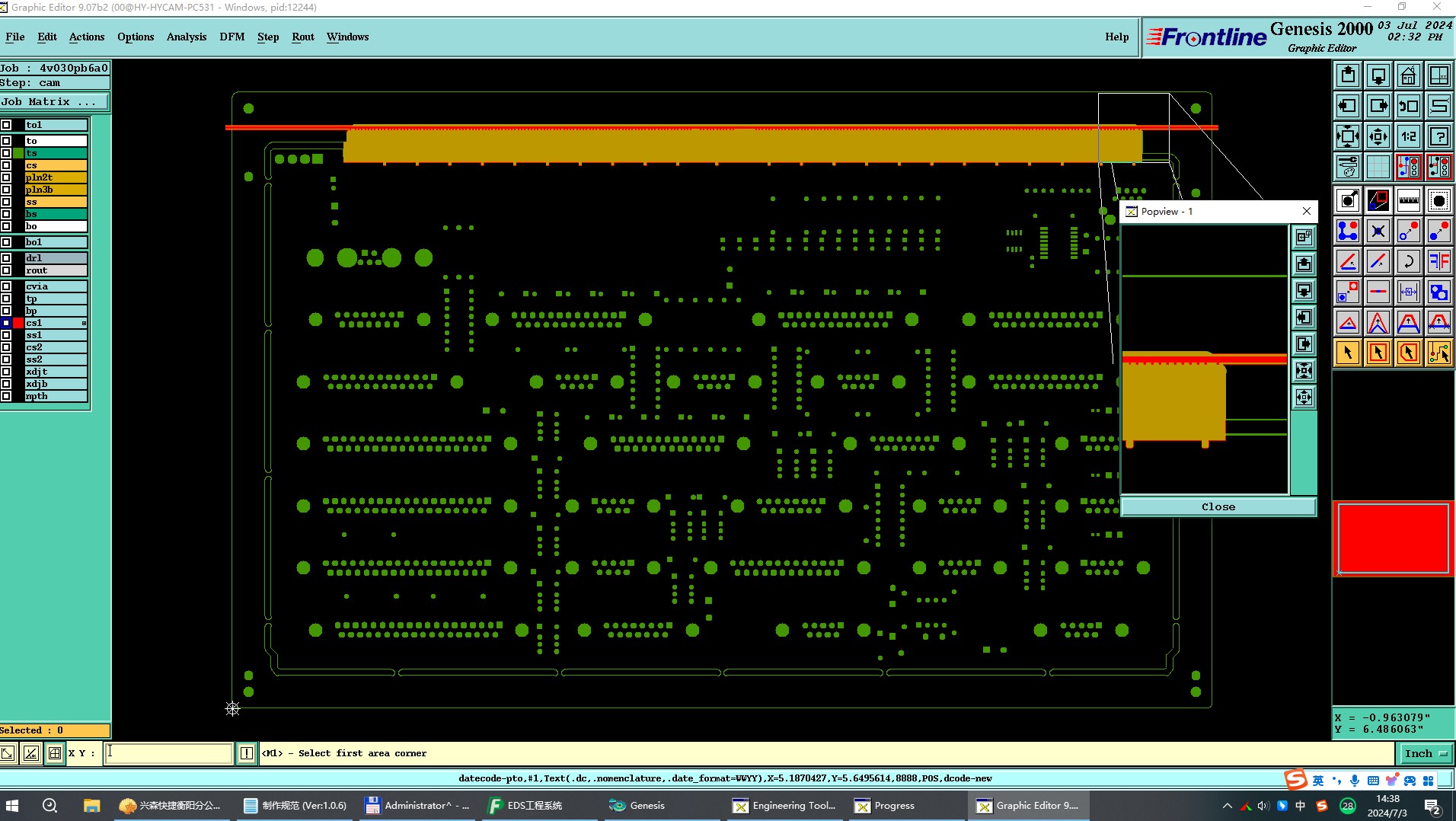Toggle the checkbox for layer ts
The height and width of the screenshot is (821, 1456).
click(x=6, y=153)
